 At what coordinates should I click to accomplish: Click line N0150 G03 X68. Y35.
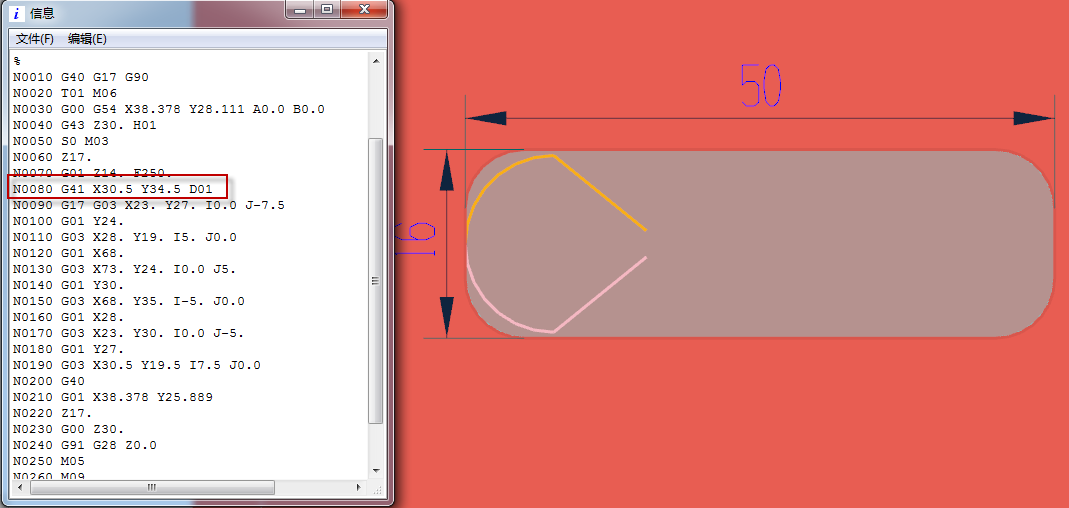(129, 301)
